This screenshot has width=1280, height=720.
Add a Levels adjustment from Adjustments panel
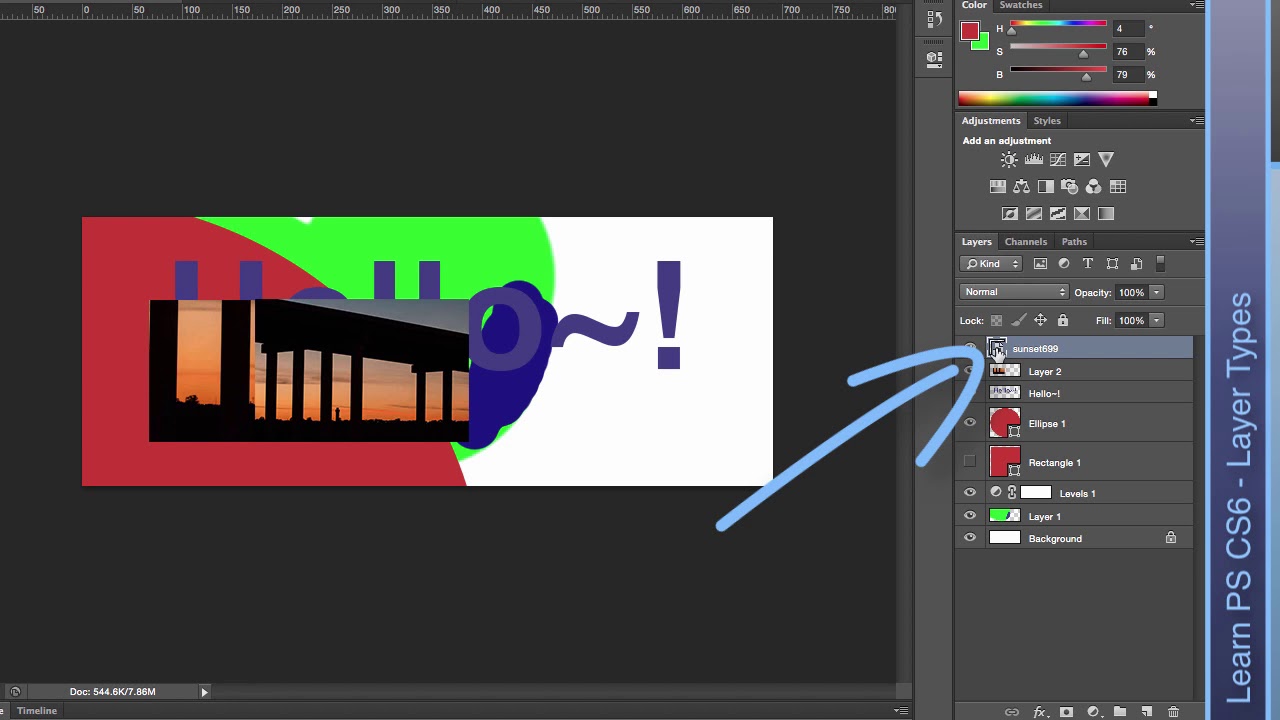tap(1034, 160)
